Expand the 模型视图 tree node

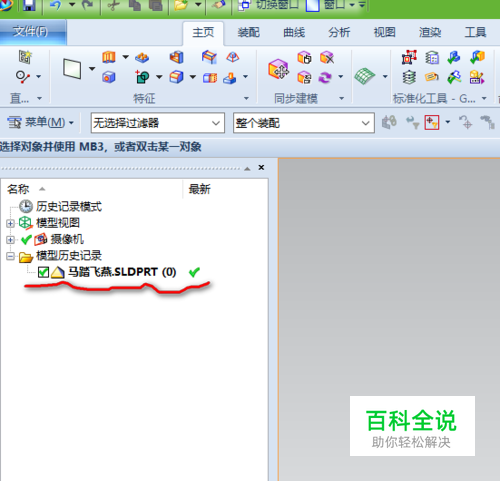[10, 223]
